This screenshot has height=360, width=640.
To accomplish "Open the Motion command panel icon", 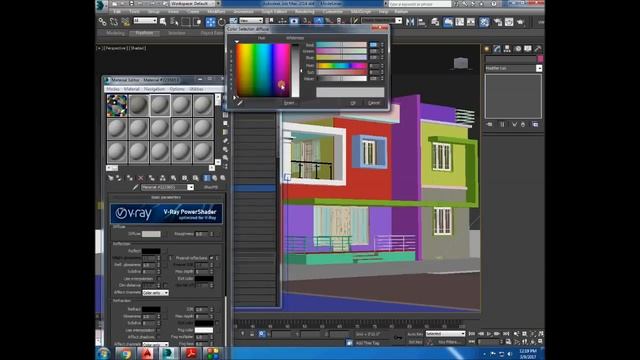I will pyautogui.click(x=518, y=49).
